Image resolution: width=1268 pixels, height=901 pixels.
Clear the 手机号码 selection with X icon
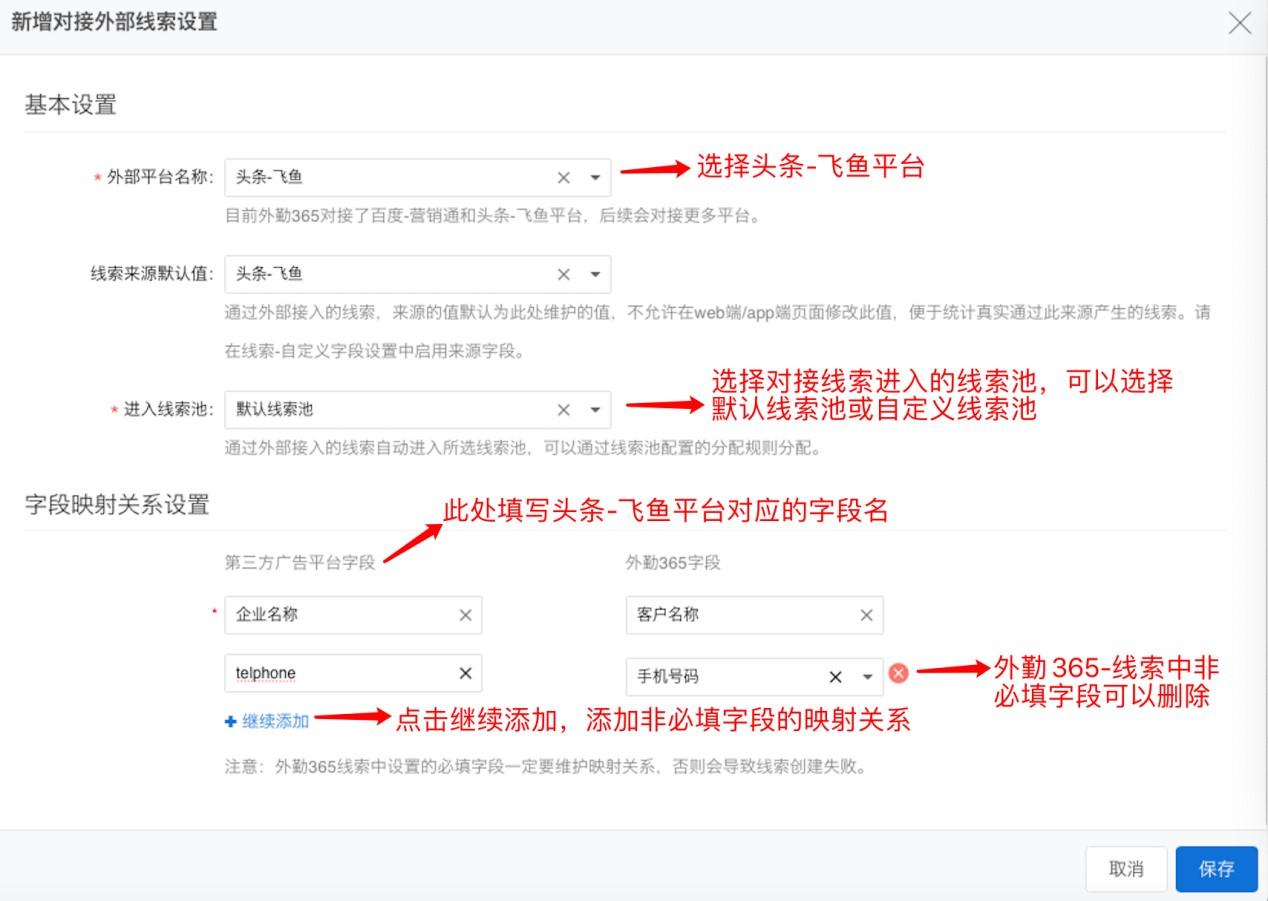835,677
